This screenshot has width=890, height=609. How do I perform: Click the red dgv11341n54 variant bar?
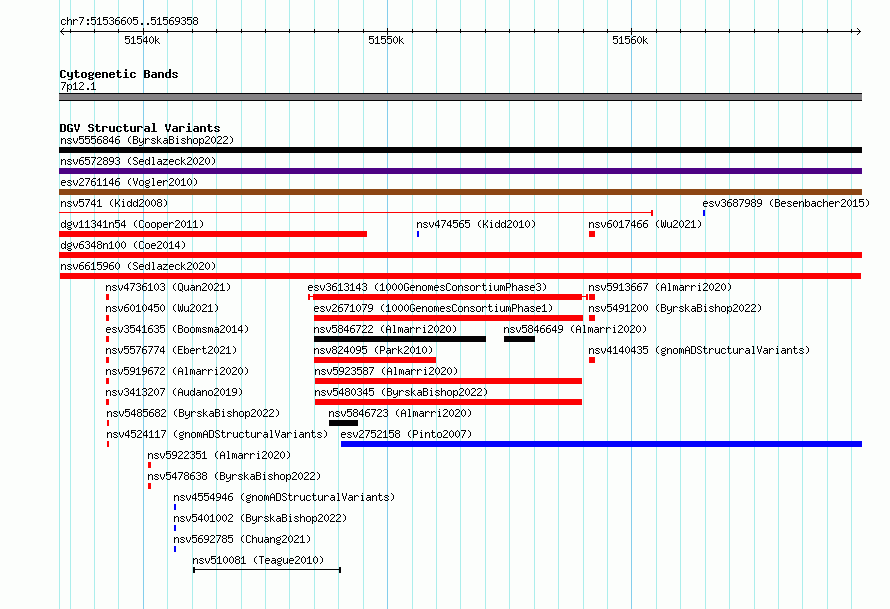pyautogui.click(x=213, y=234)
